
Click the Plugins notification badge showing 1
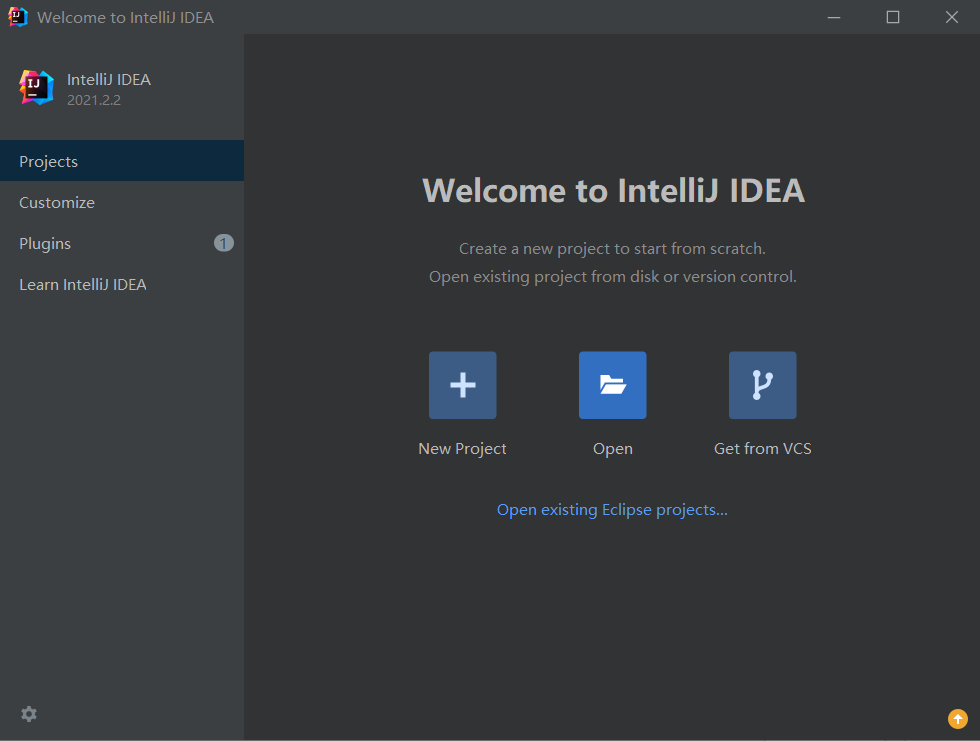pos(224,242)
